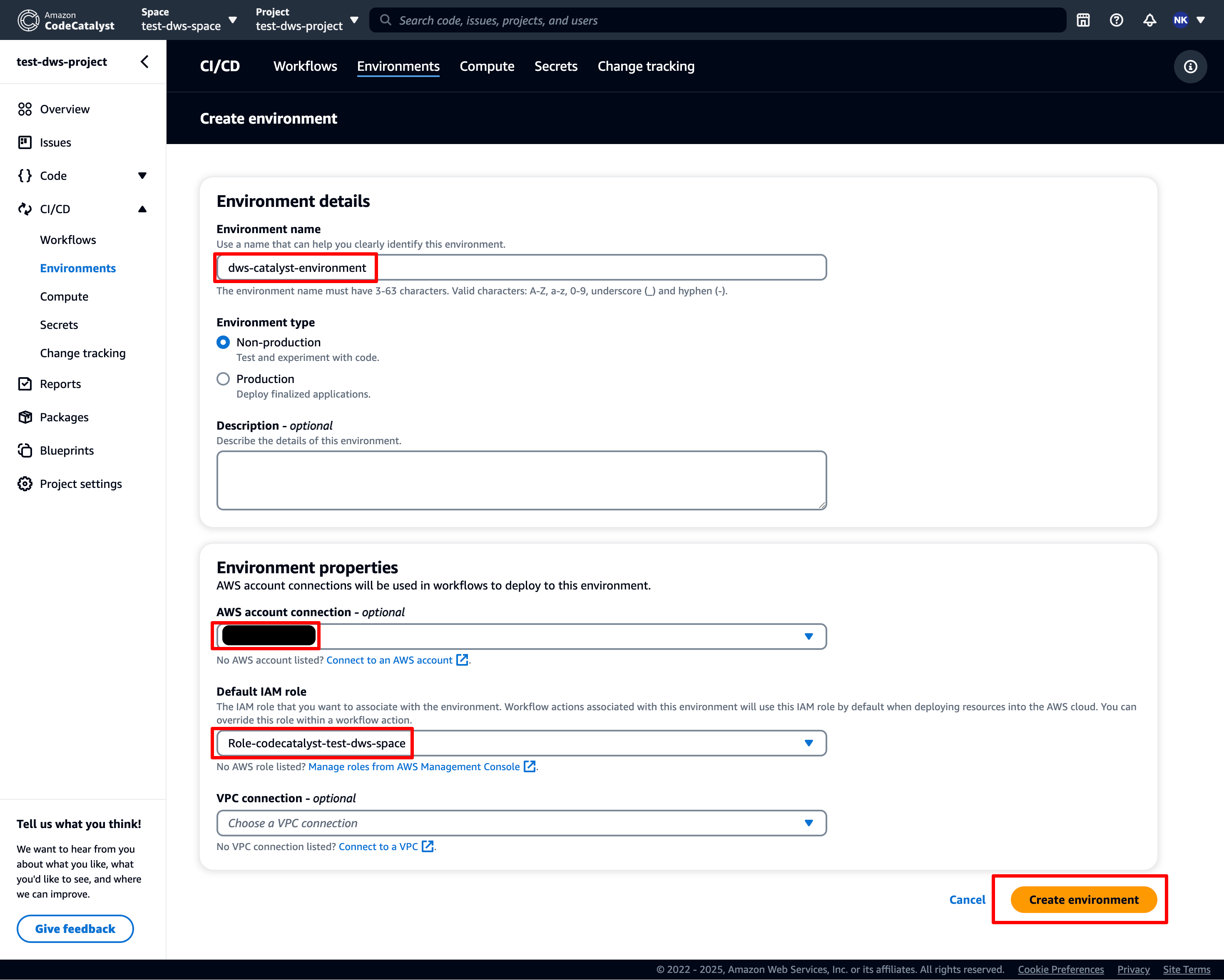Click the Description text area

521,480
